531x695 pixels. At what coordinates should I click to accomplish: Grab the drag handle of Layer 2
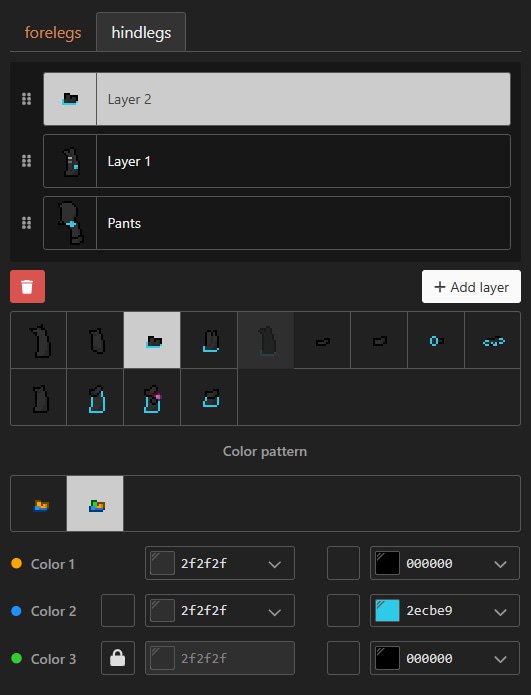coord(27,99)
